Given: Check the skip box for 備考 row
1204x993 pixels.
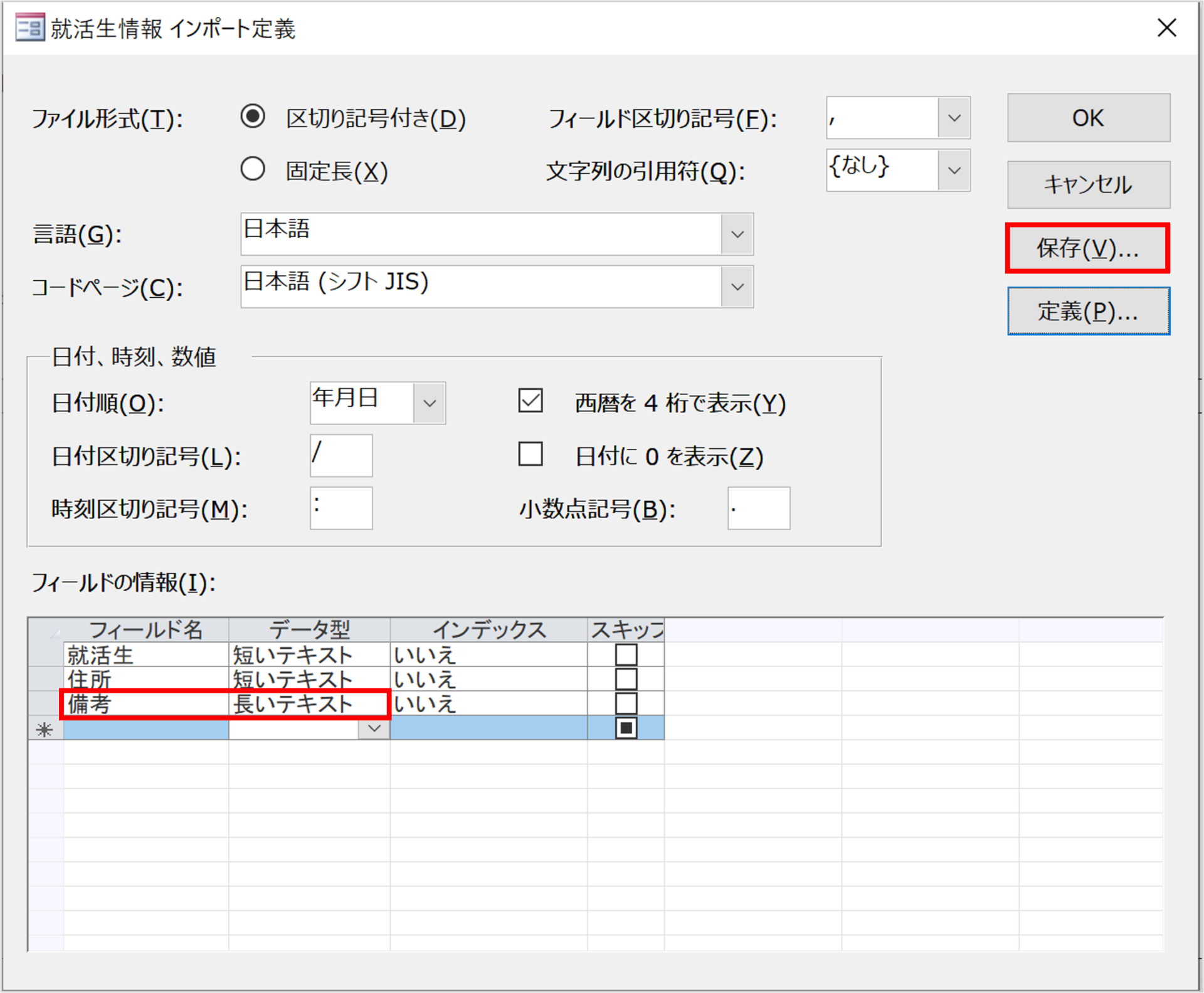Looking at the screenshot, I should click(x=626, y=703).
